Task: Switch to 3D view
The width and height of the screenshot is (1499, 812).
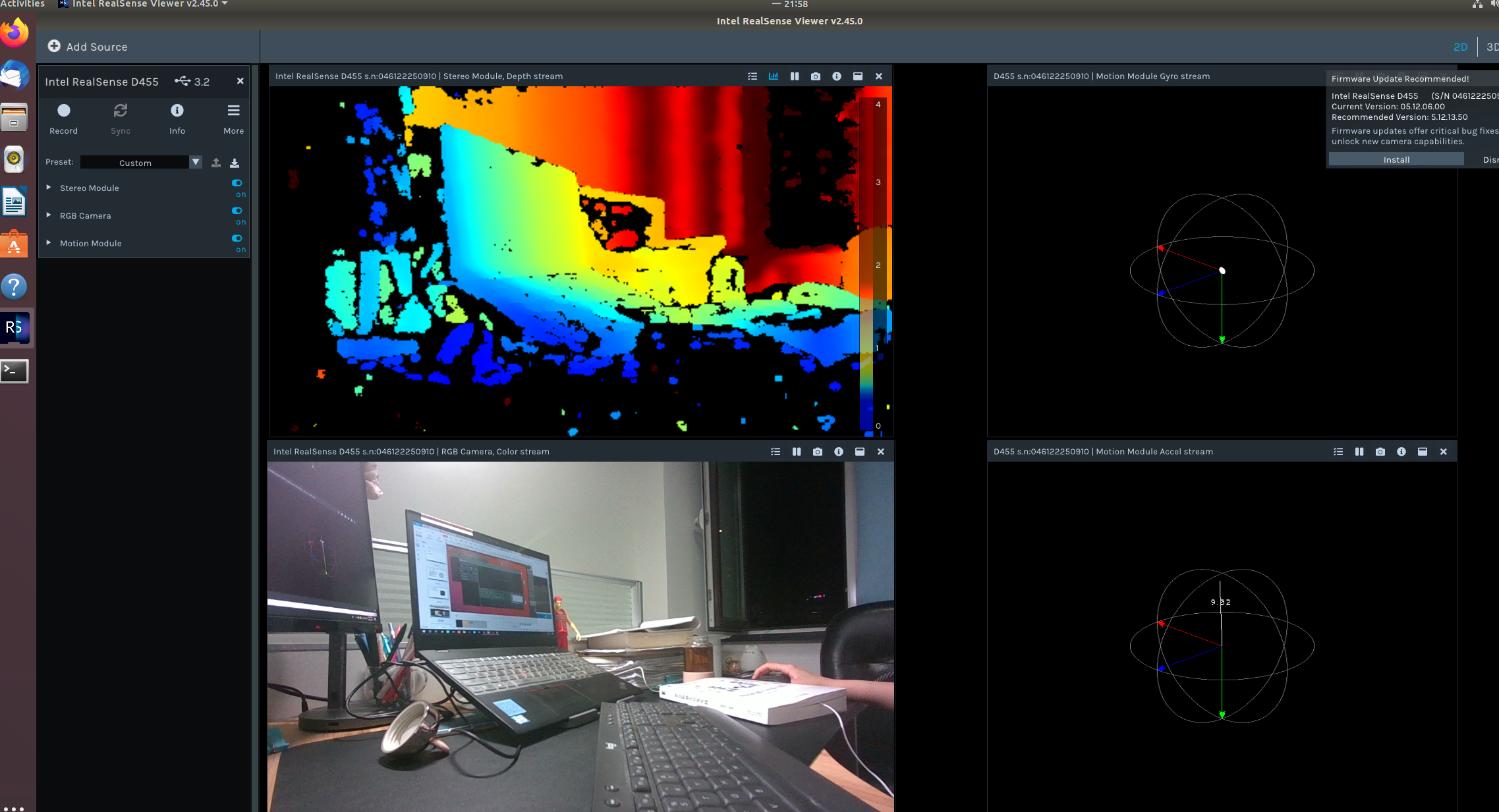Action: click(x=1492, y=47)
